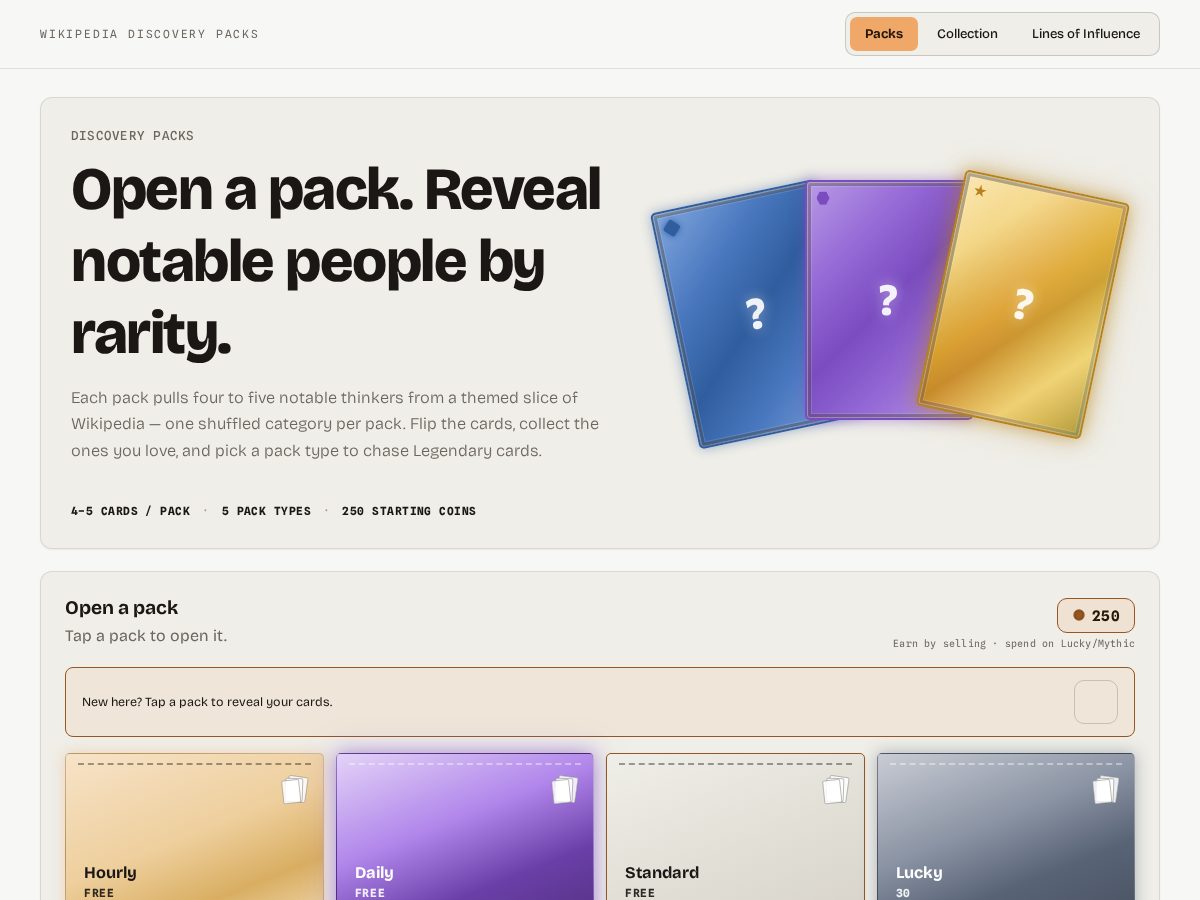Open the Lucky pack costing 30
Viewport: 1200px width, 900px height.
[1006, 827]
